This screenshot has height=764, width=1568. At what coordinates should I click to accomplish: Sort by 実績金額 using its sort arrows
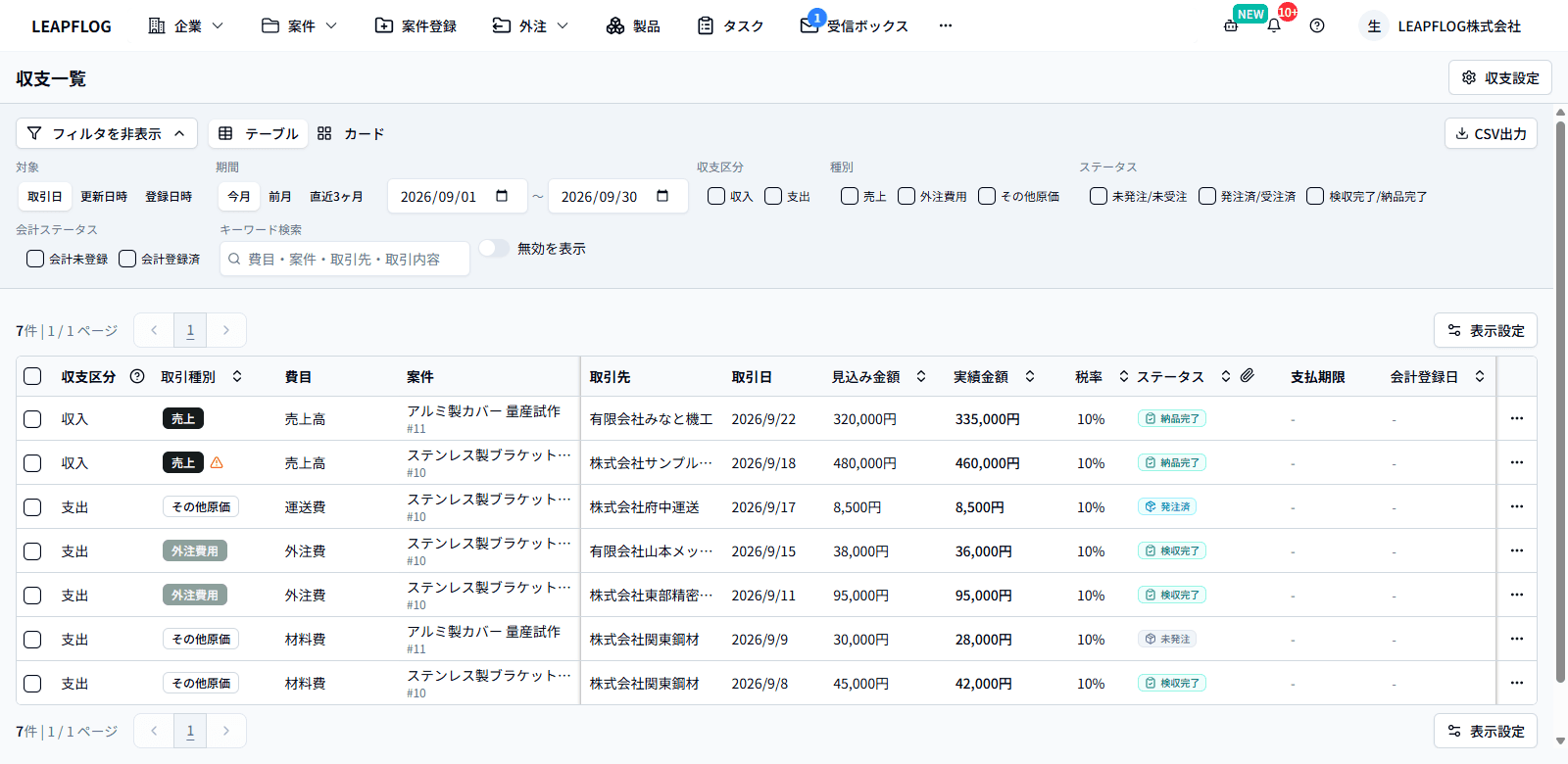coord(1030,376)
